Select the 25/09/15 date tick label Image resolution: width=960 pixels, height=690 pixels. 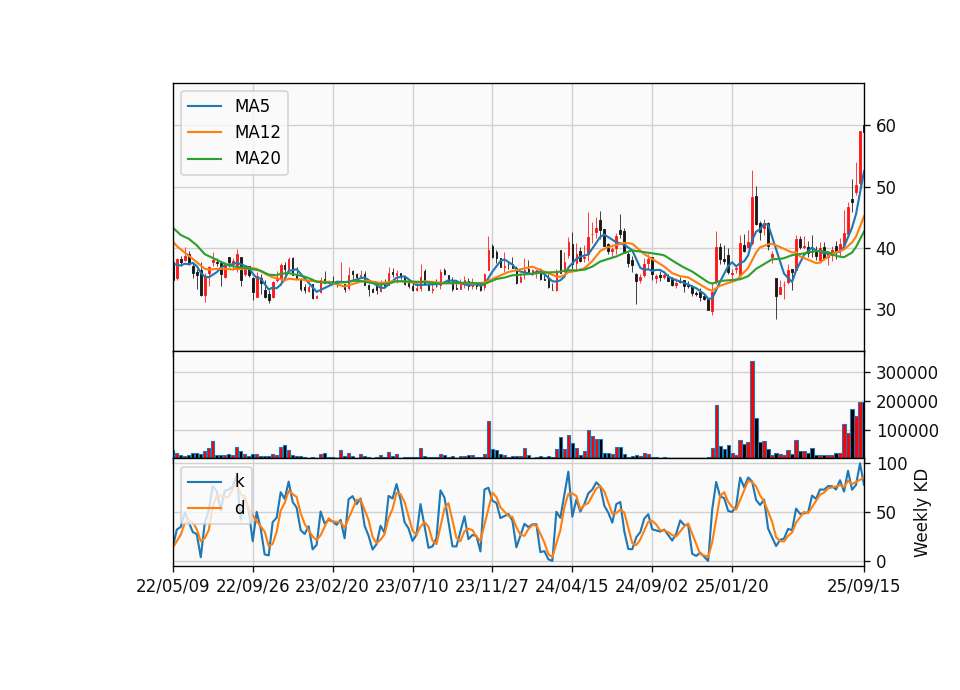864,586
